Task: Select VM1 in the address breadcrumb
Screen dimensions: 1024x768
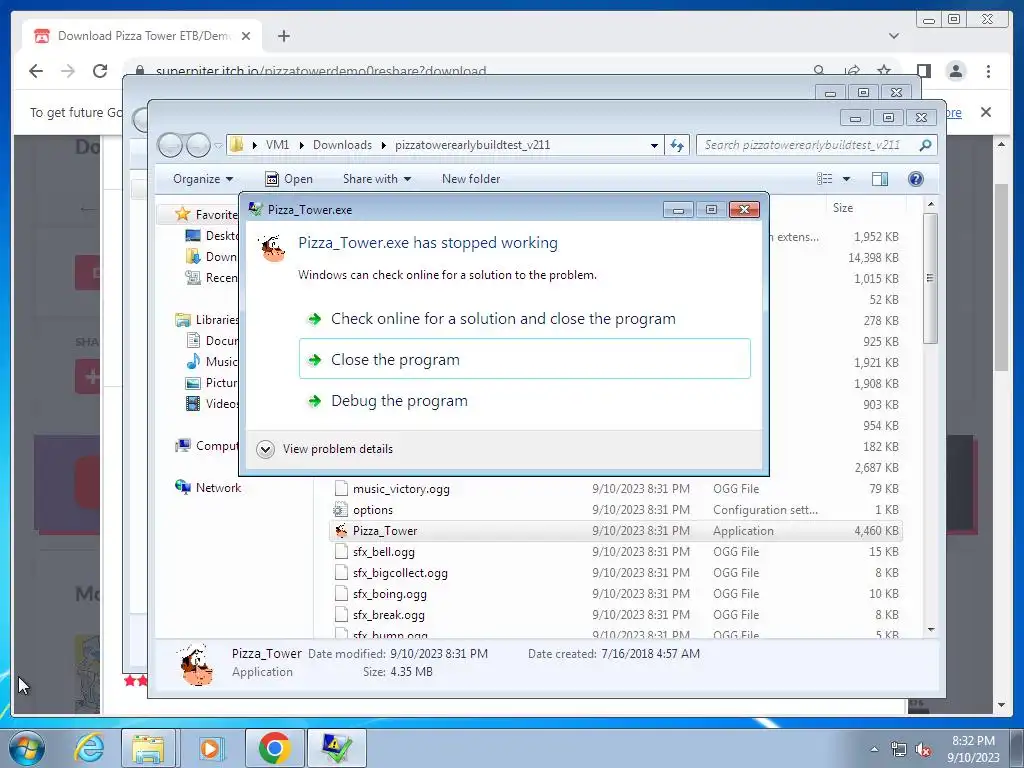Action: tap(277, 145)
